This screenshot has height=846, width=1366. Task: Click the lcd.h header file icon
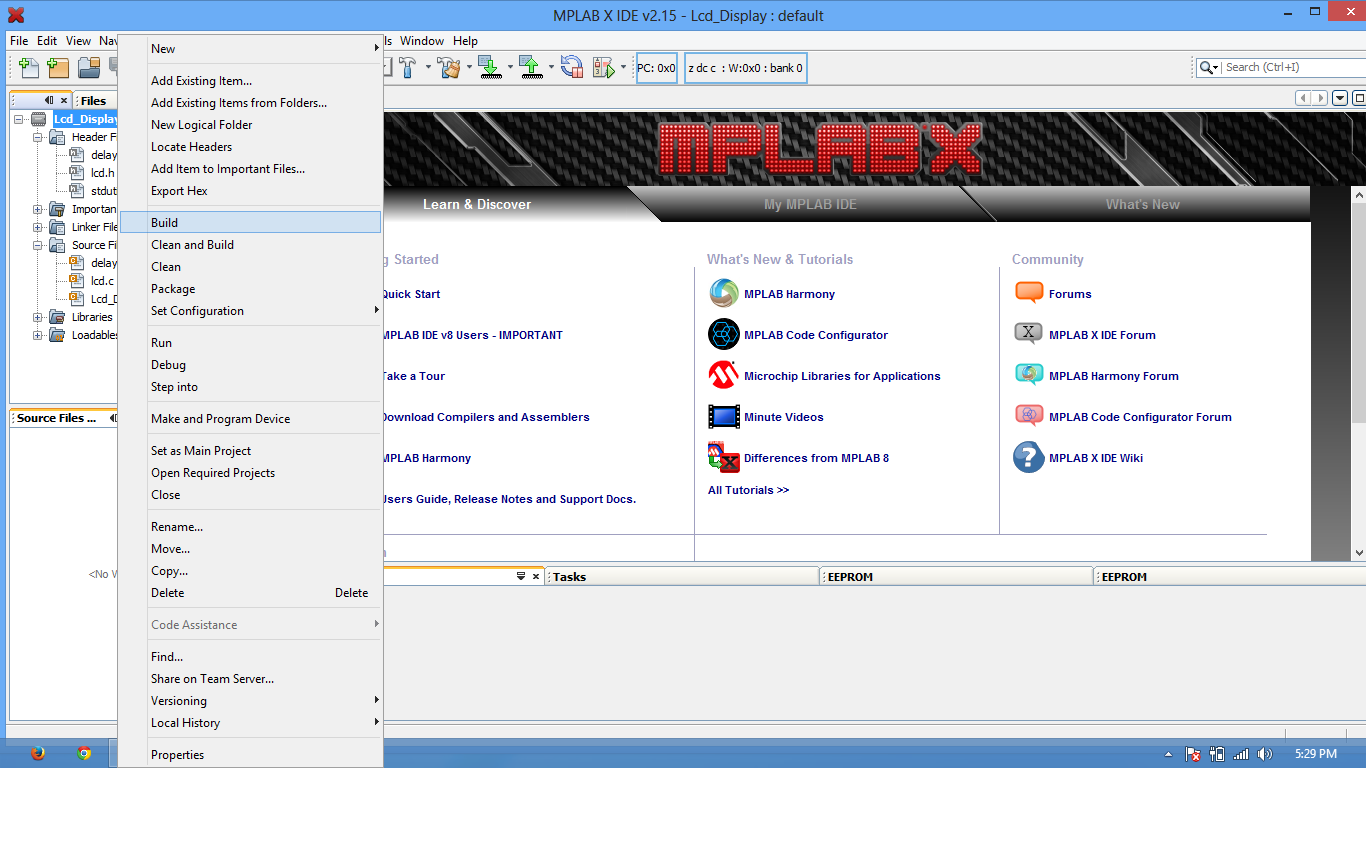[x=76, y=172]
